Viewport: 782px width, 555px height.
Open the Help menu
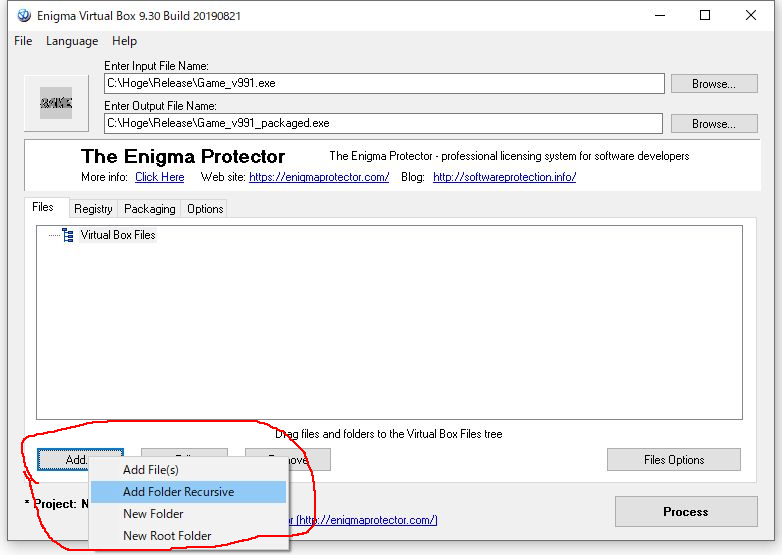pyautogui.click(x=124, y=41)
